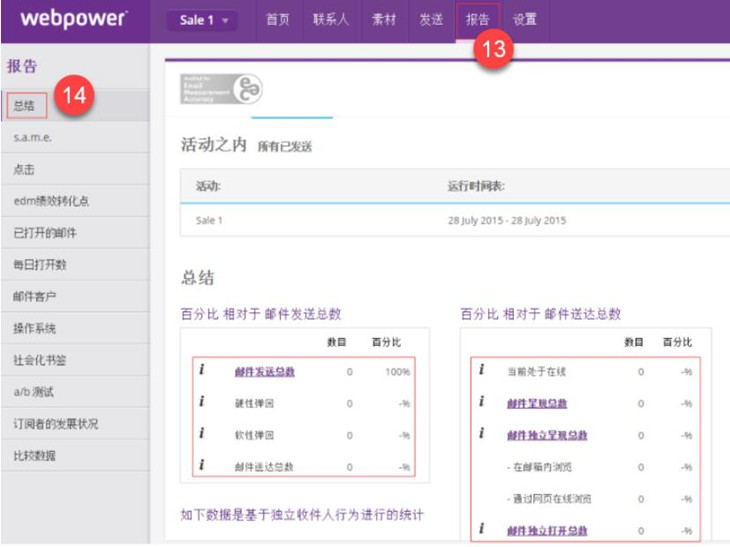730x547 pixels.
Task: Click the 在邮箱内浏览 row label
Action: tap(540, 467)
